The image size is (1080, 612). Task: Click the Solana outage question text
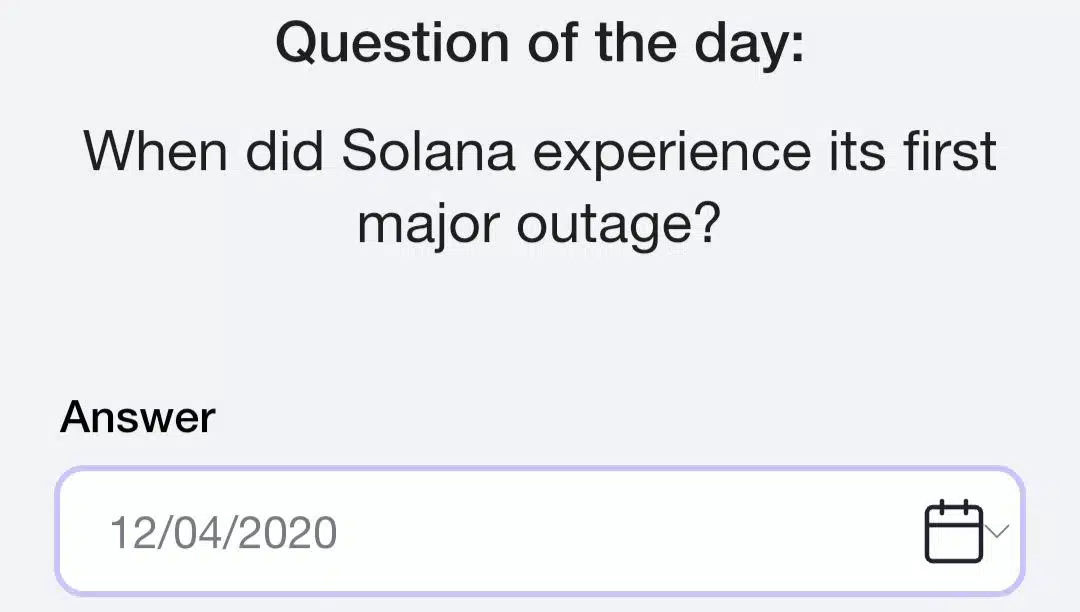[540, 185]
